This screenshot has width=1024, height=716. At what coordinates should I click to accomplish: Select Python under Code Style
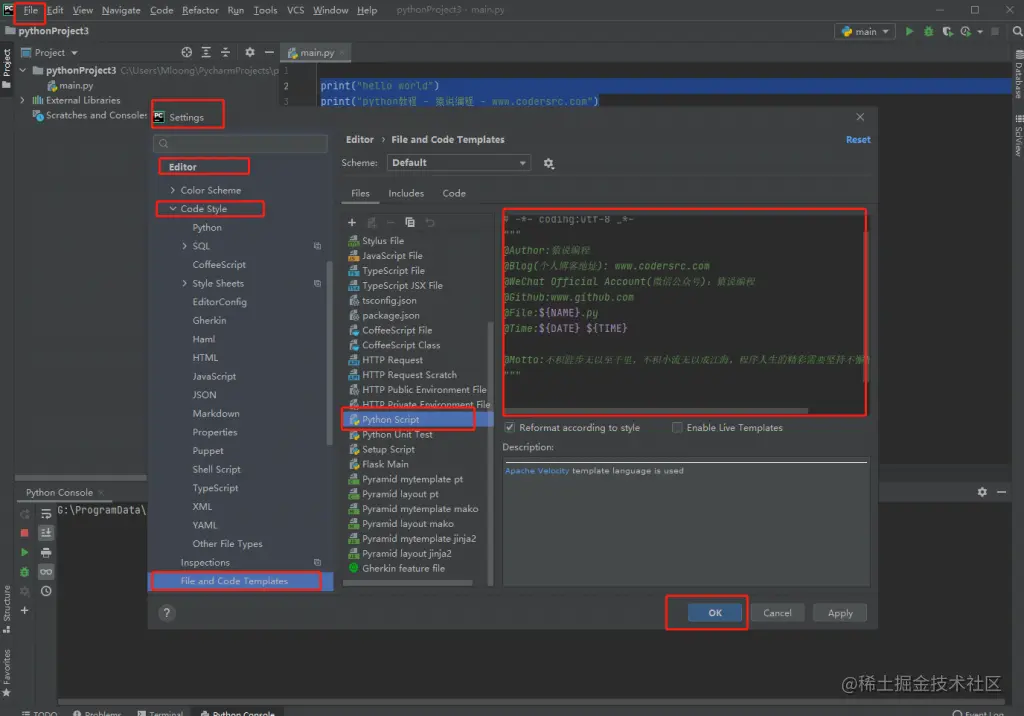207,228
